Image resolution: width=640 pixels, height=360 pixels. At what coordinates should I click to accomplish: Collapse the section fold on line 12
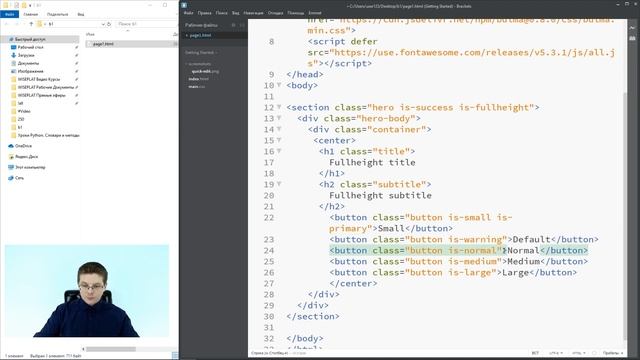click(279, 107)
